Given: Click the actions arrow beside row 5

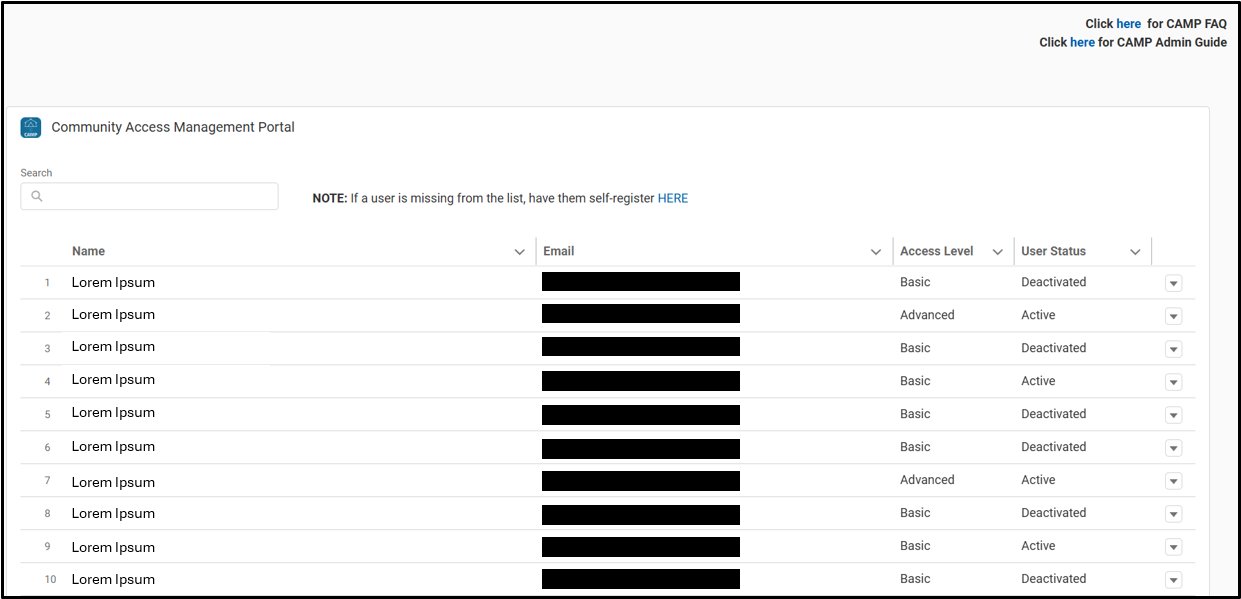Looking at the screenshot, I should click(1173, 415).
